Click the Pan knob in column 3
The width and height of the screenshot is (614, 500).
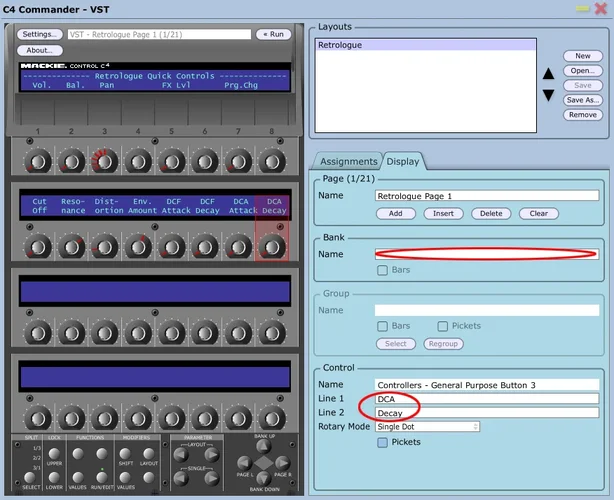[105, 161]
